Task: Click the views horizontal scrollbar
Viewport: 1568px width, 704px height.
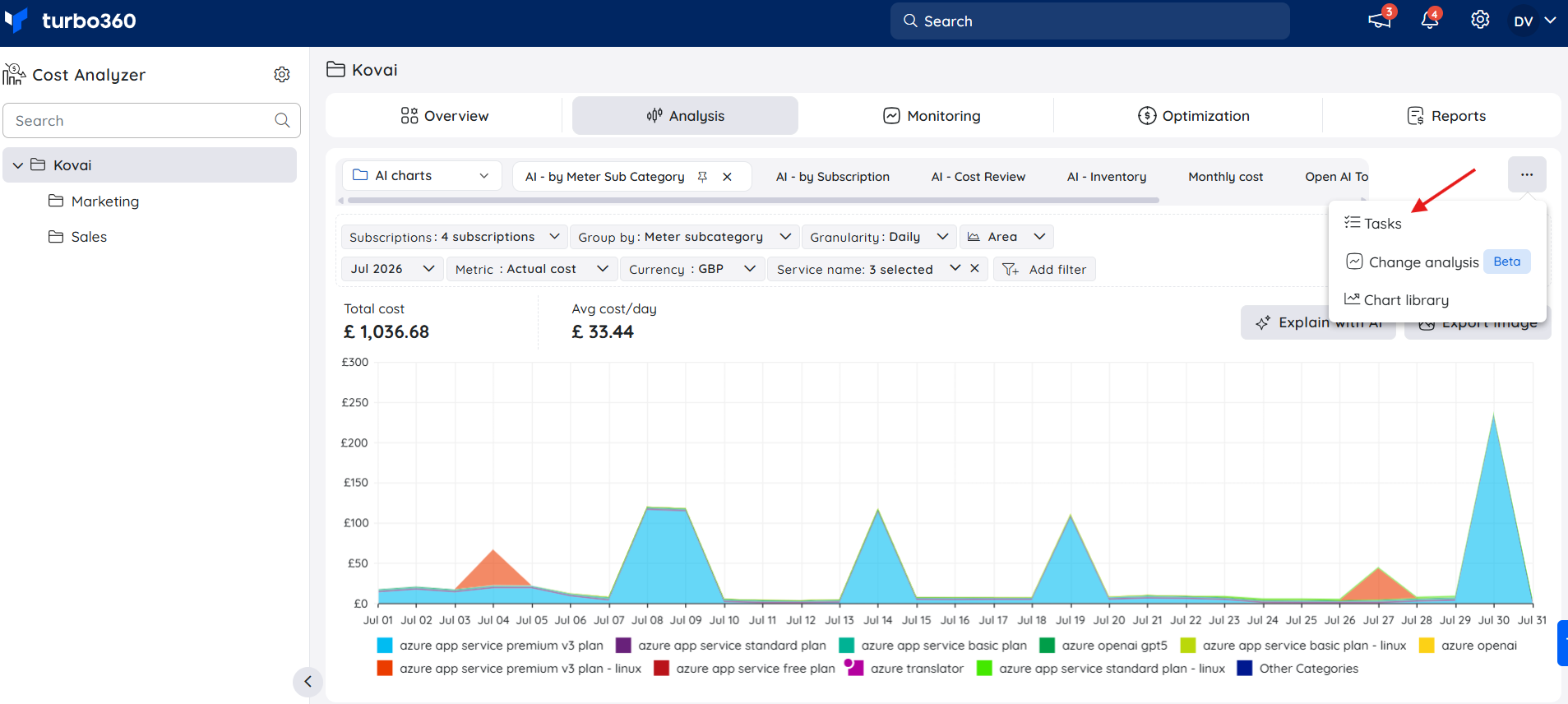Action: click(753, 200)
